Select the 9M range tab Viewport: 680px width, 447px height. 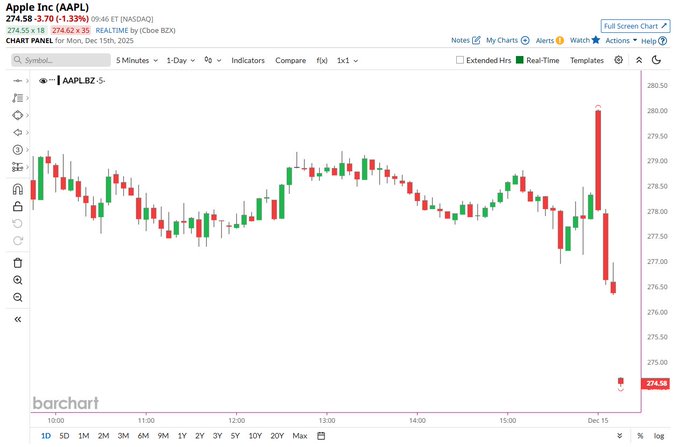(163, 436)
